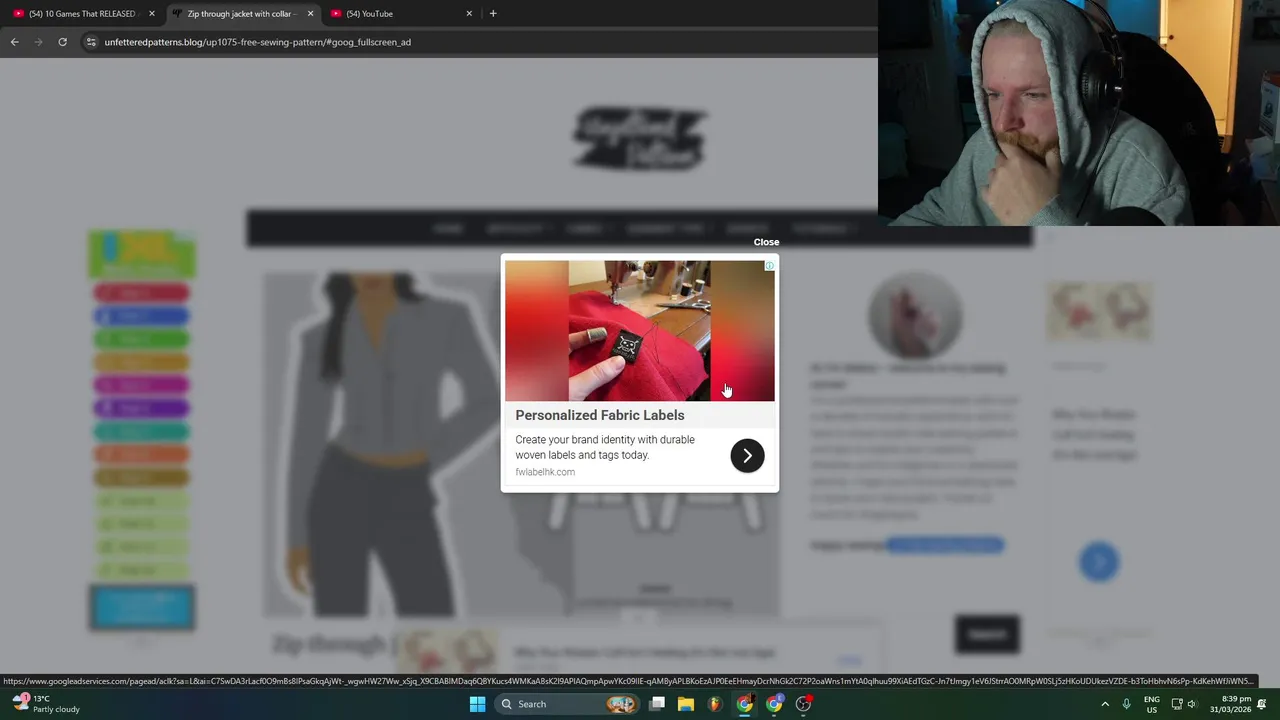
Task: Open network and volume quick settings
Action: [x=1184, y=704]
